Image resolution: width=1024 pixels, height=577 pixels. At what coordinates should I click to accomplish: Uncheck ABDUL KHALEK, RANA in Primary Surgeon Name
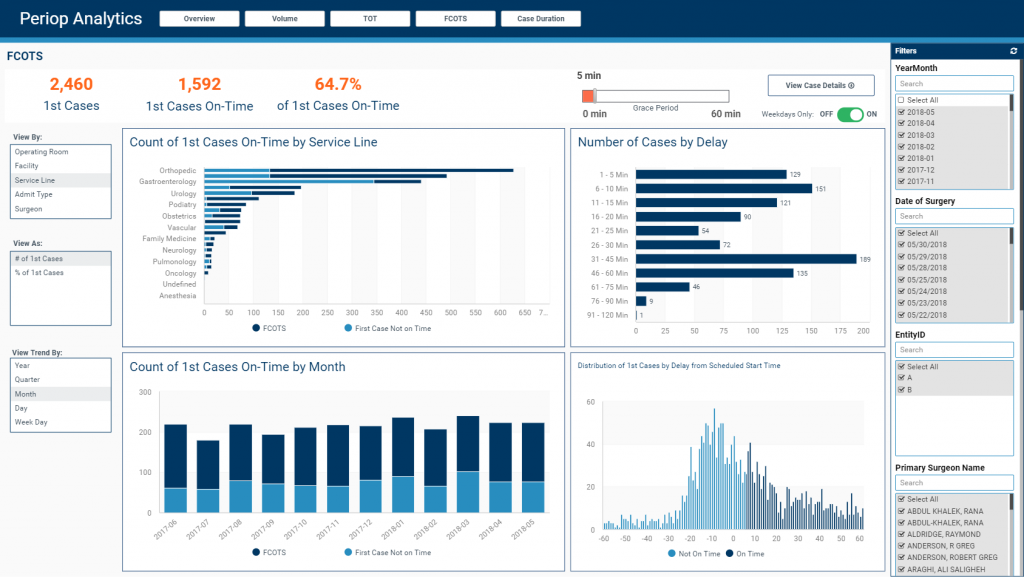click(x=905, y=511)
